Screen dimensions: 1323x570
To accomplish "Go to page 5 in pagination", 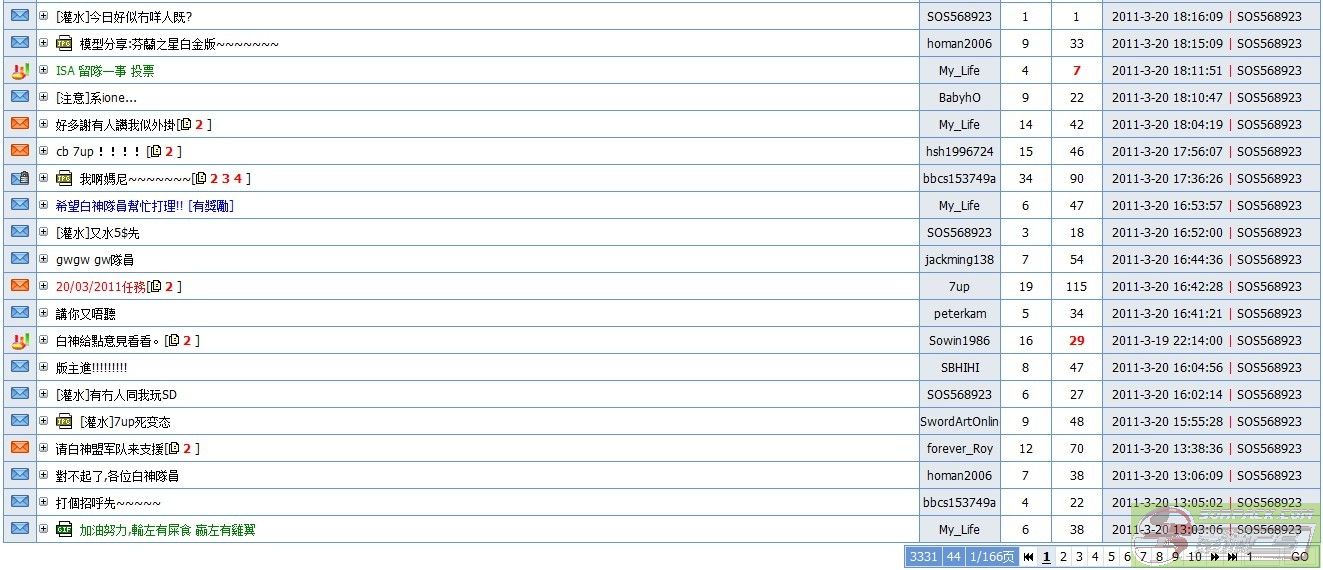I will pos(1111,557).
